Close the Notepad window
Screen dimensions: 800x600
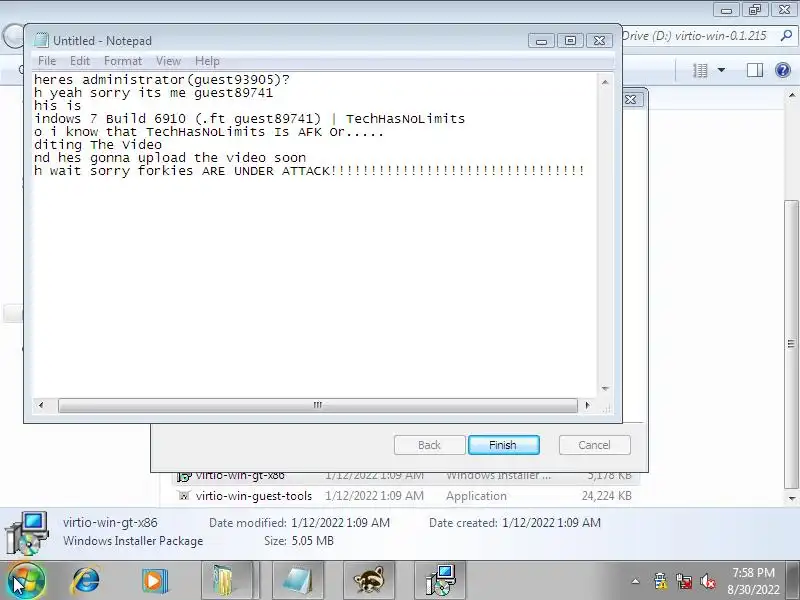click(x=599, y=41)
